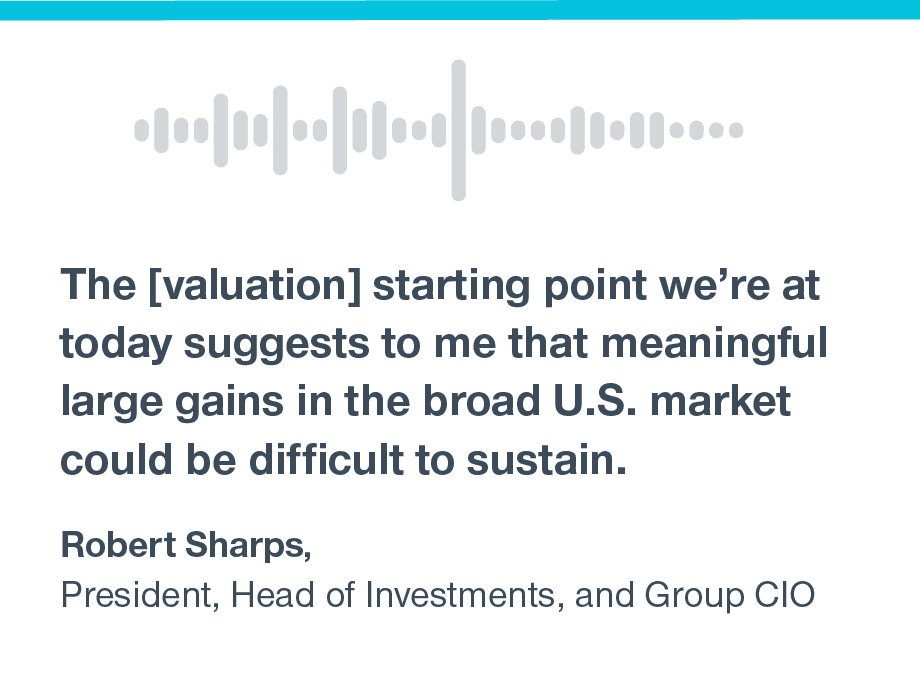Click the name Robert Sharps
The height and width of the screenshot is (697, 920).
186,544
